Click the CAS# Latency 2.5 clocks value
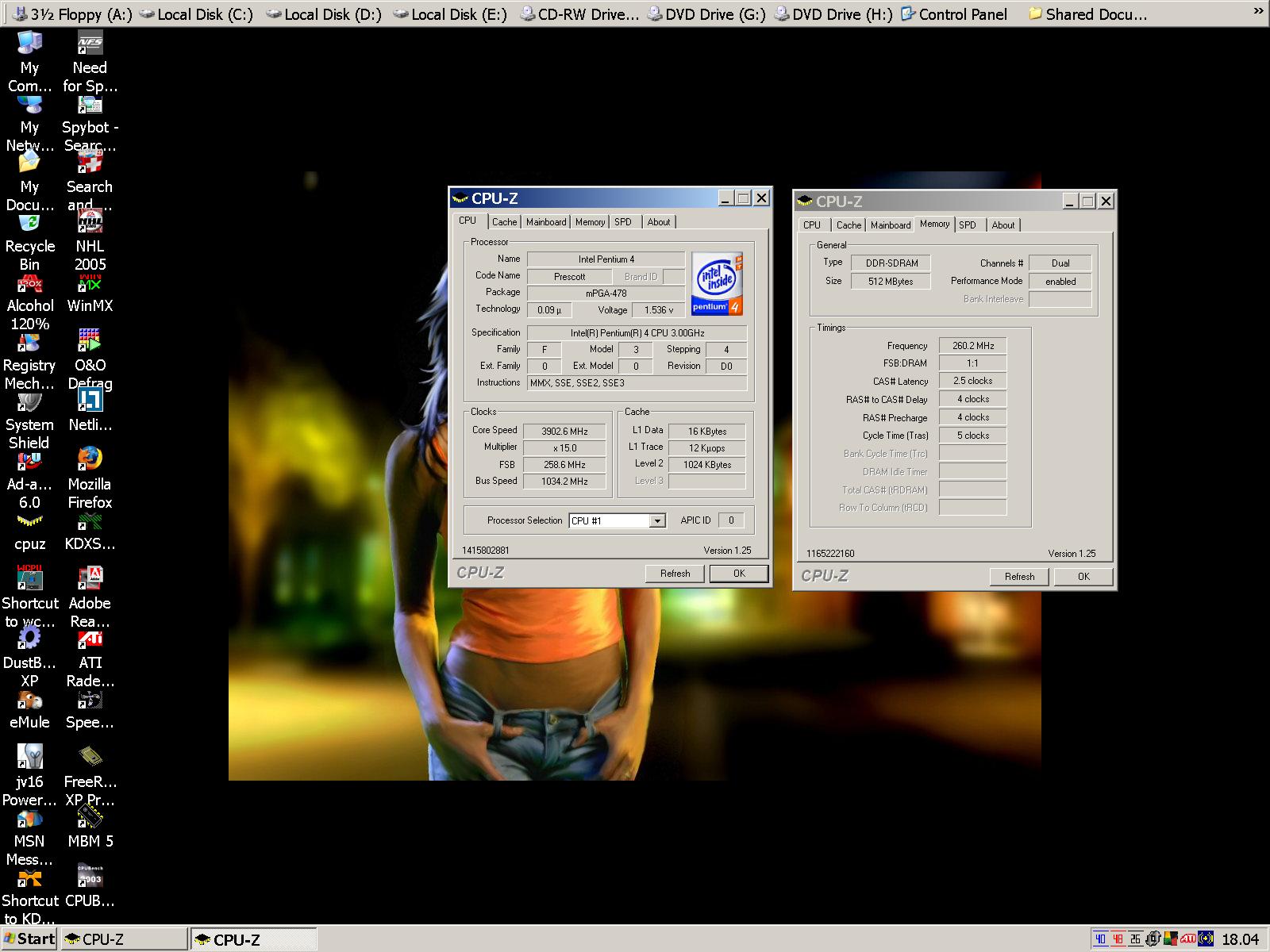 click(972, 381)
